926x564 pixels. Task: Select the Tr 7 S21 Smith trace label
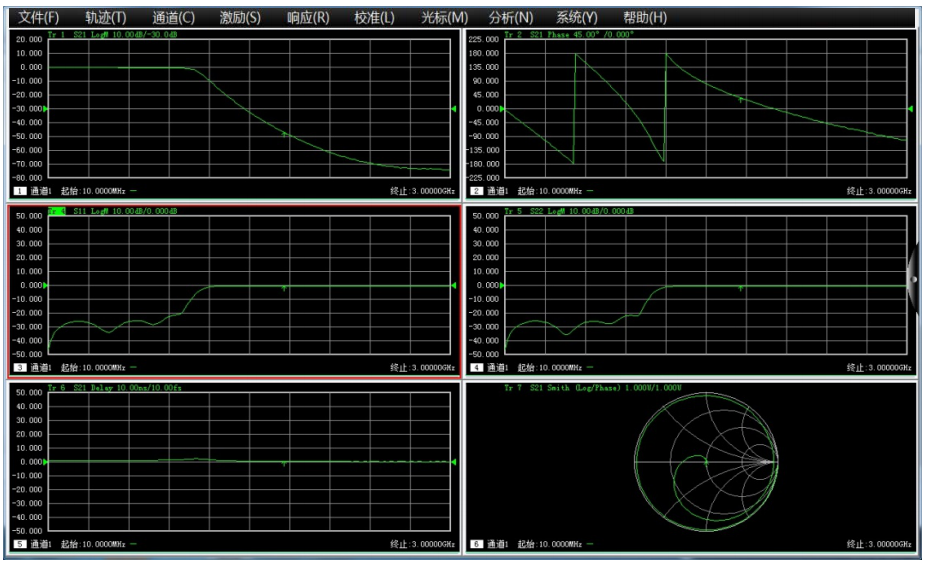tap(593, 387)
